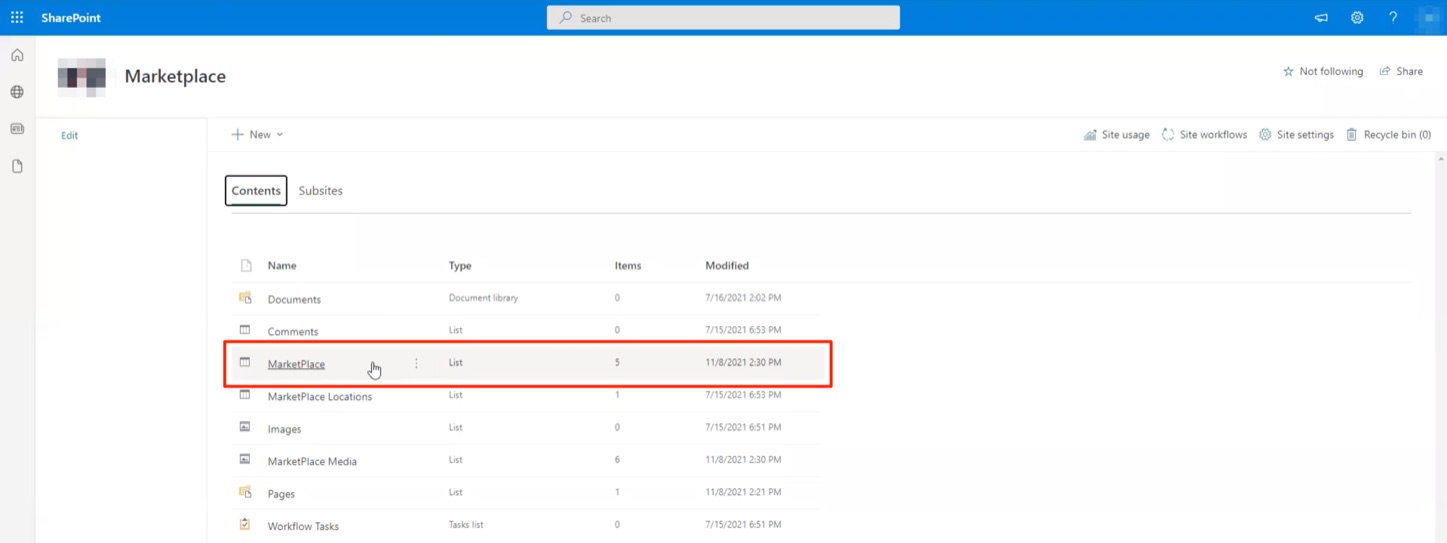Open the MarketPlace Locations list
The image size is (1447, 543).
320,396
